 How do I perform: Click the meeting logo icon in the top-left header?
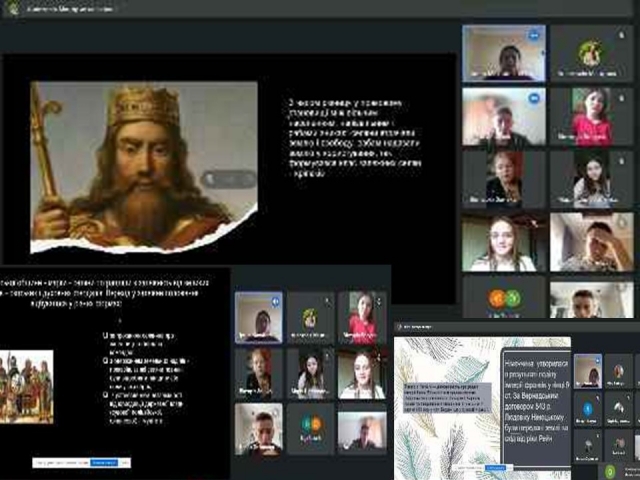pos(12,9)
